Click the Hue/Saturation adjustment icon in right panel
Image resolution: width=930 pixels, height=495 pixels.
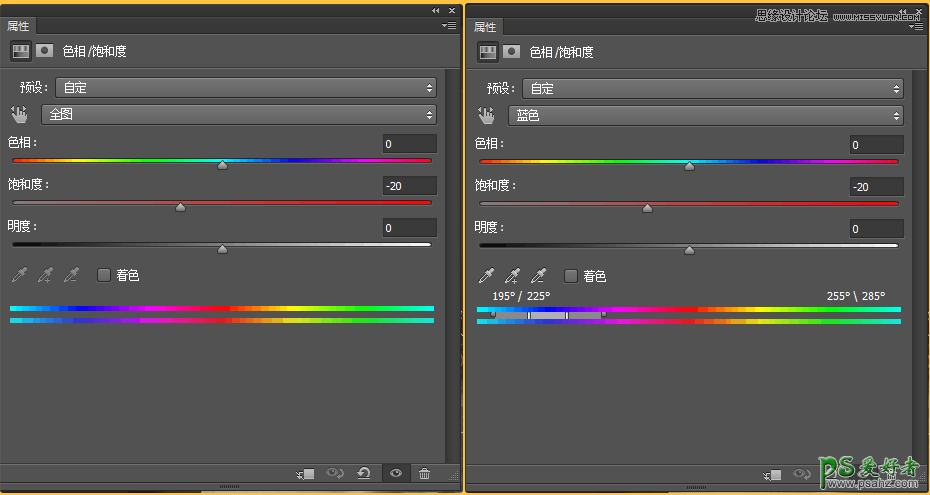point(487,51)
